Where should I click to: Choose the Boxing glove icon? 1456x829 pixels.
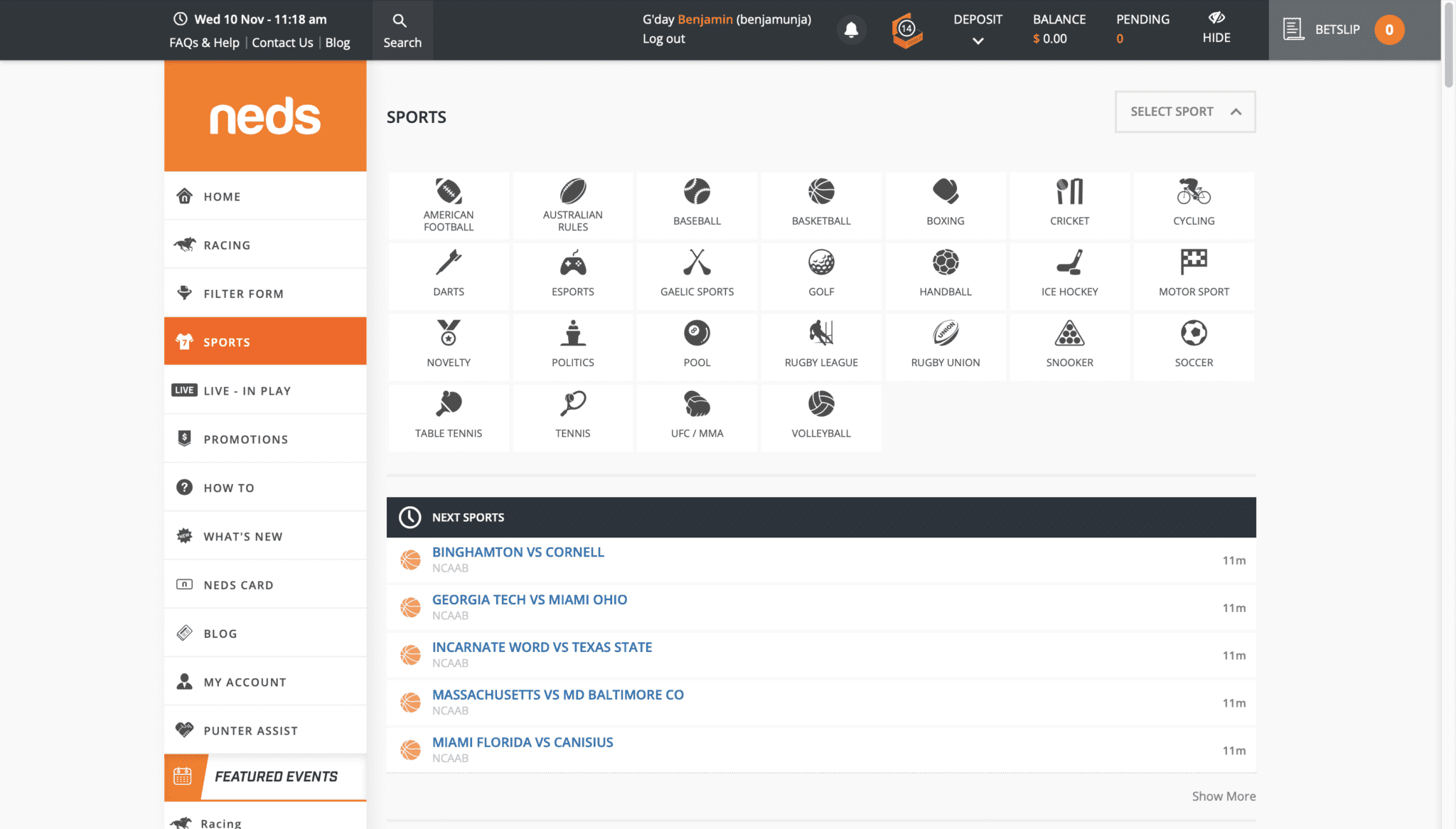(x=946, y=192)
